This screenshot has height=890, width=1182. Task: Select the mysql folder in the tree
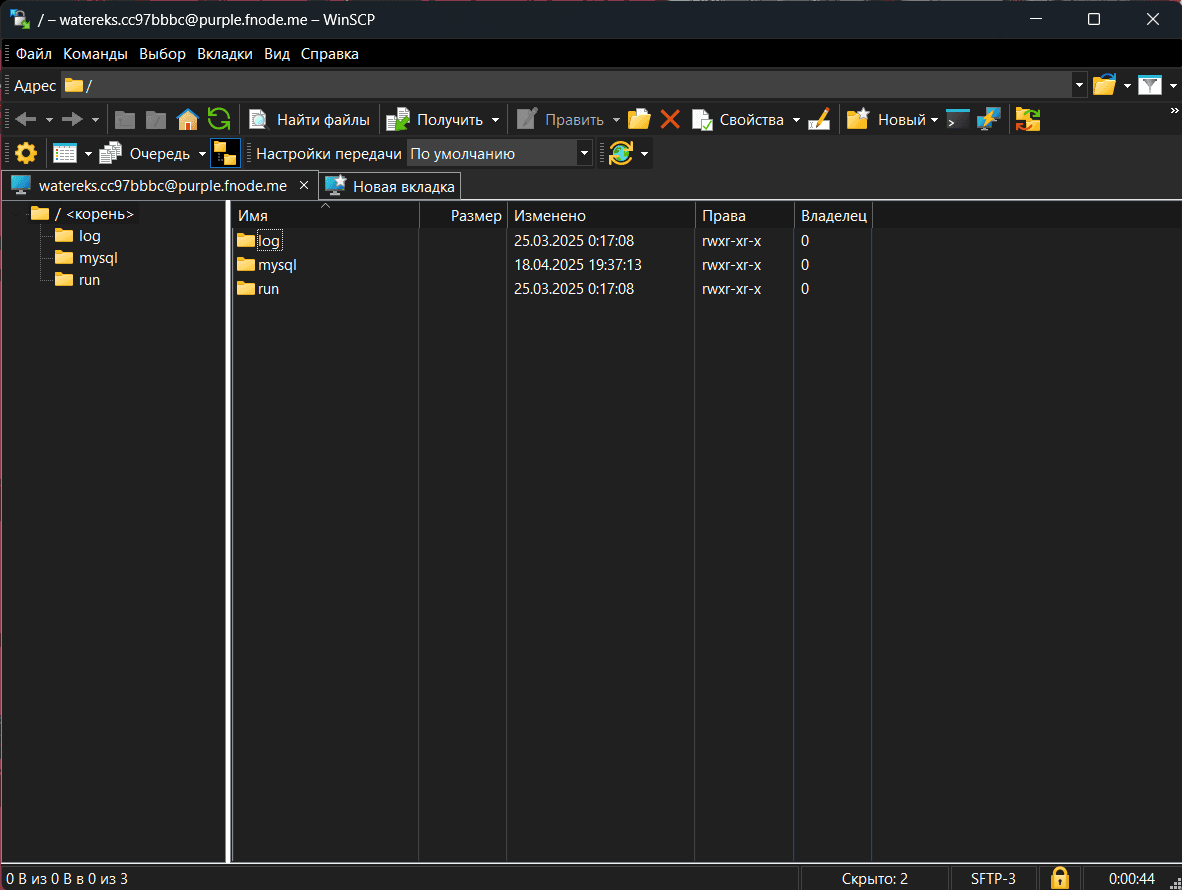click(x=98, y=258)
